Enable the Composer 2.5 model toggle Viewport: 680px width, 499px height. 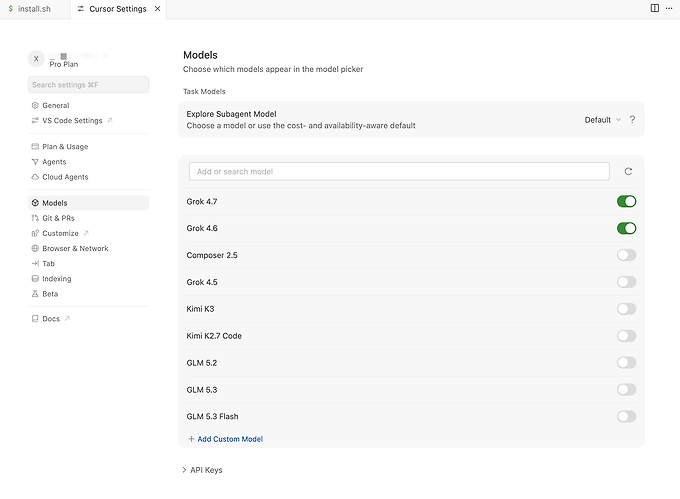(x=627, y=255)
